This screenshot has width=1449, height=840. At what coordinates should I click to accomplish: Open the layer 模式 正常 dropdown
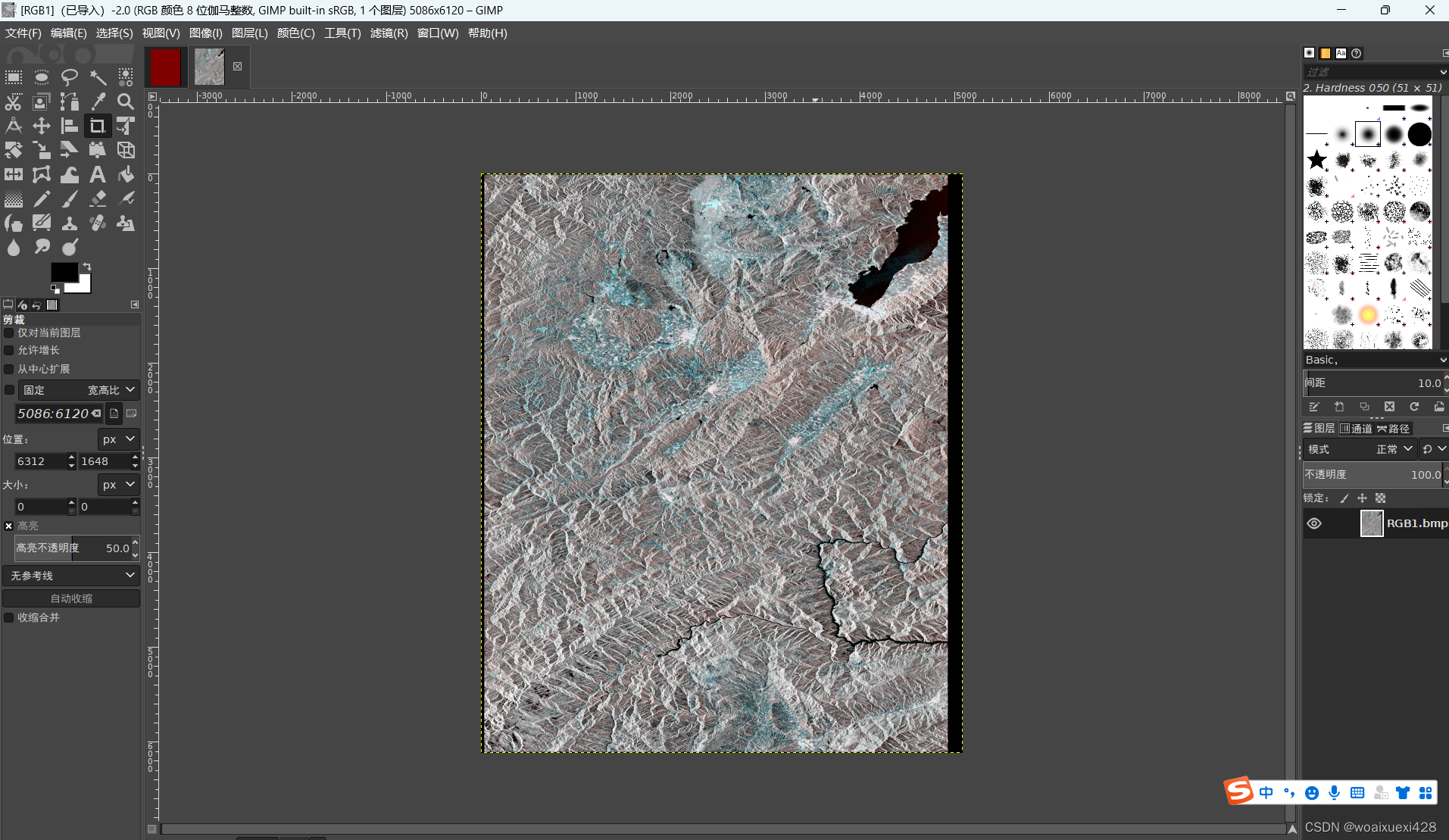pos(1360,449)
